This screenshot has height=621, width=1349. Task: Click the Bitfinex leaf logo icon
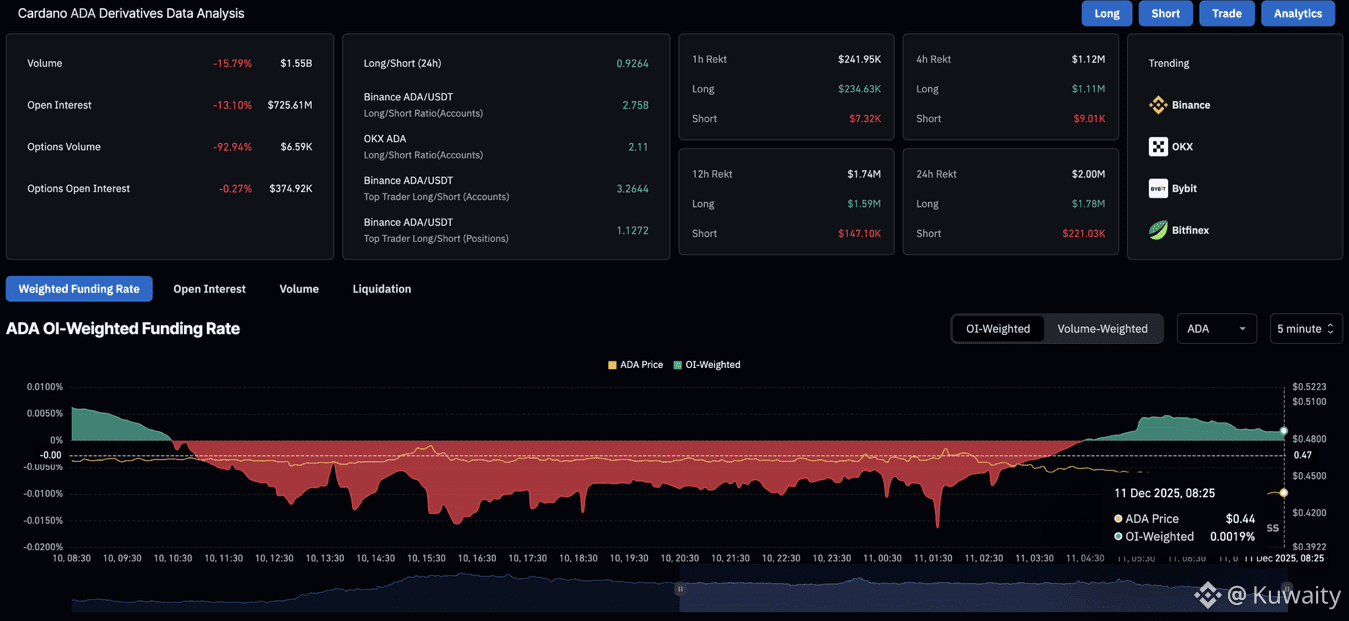[x=1158, y=231]
